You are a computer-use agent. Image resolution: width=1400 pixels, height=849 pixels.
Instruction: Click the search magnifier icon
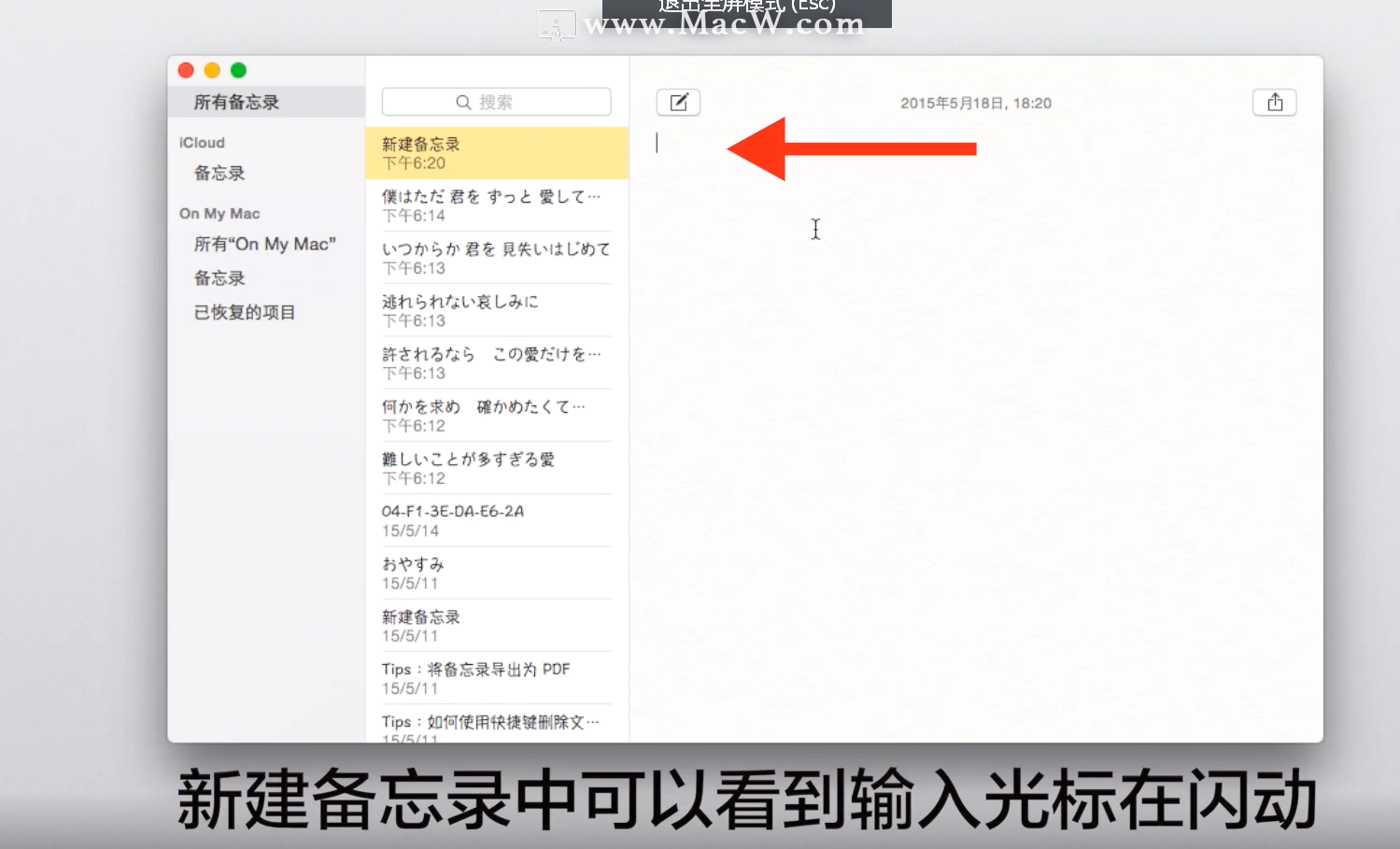pos(462,102)
